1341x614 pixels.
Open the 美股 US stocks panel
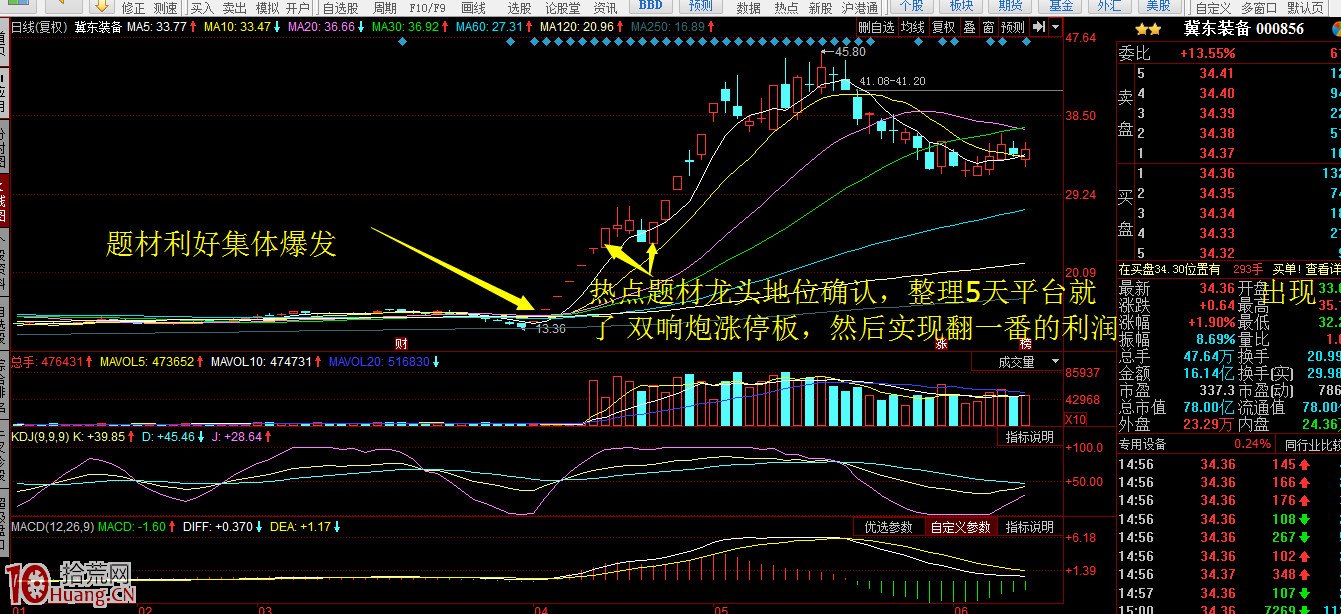point(1158,7)
